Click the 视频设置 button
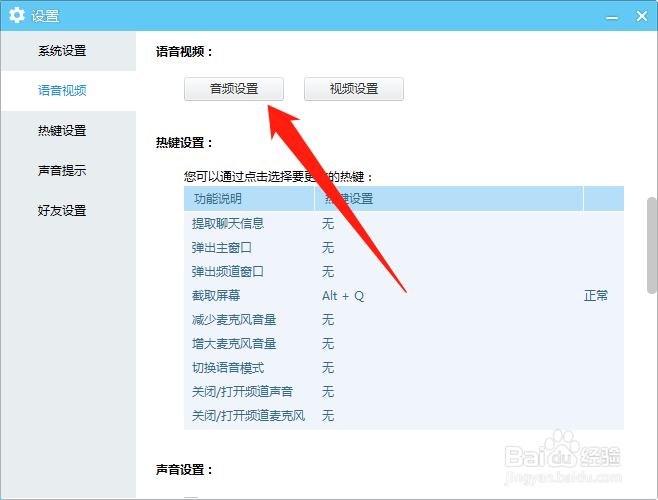The width and height of the screenshot is (658, 500). click(354, 89)
